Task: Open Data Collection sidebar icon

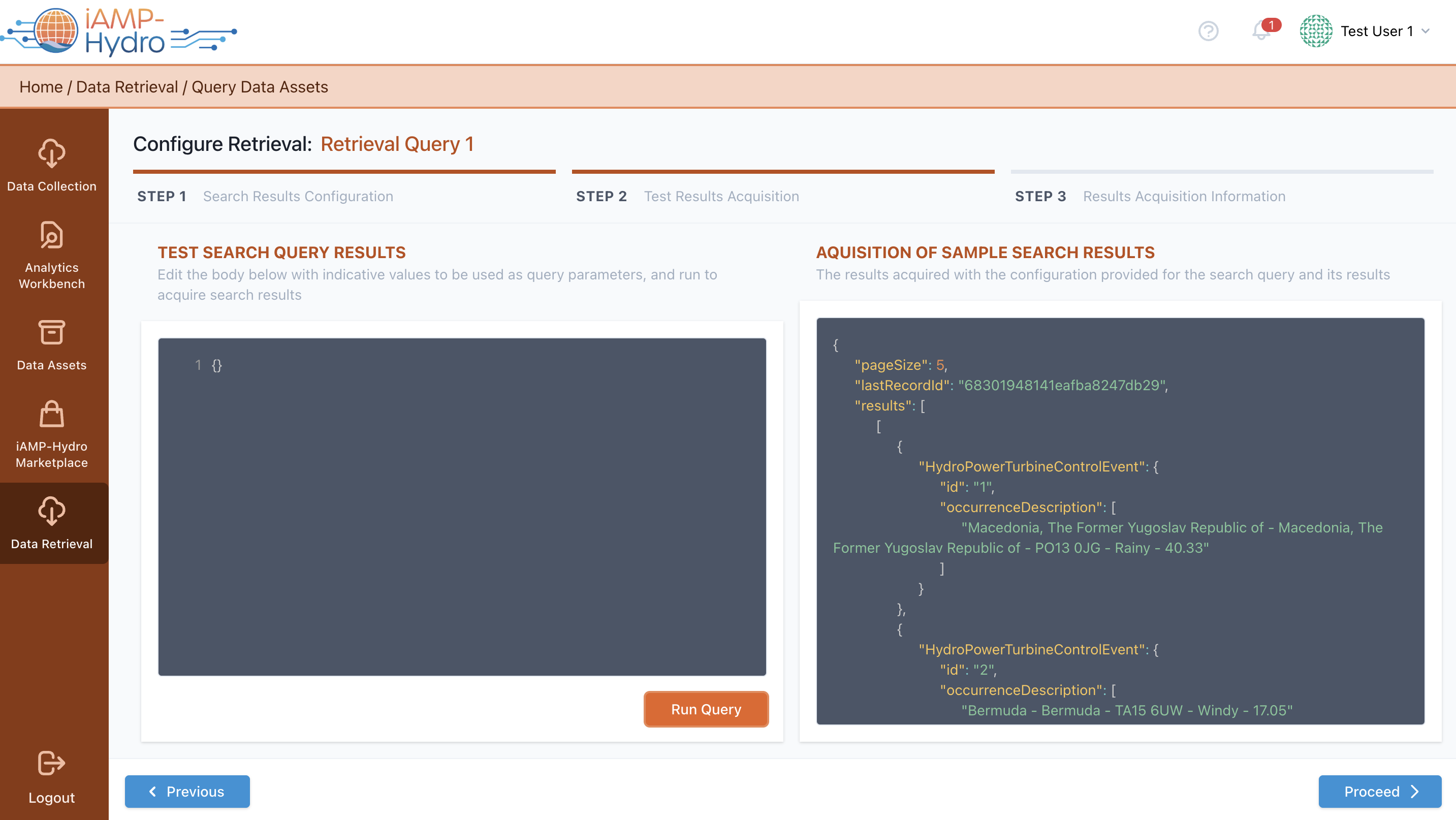Action: [51, 153]
